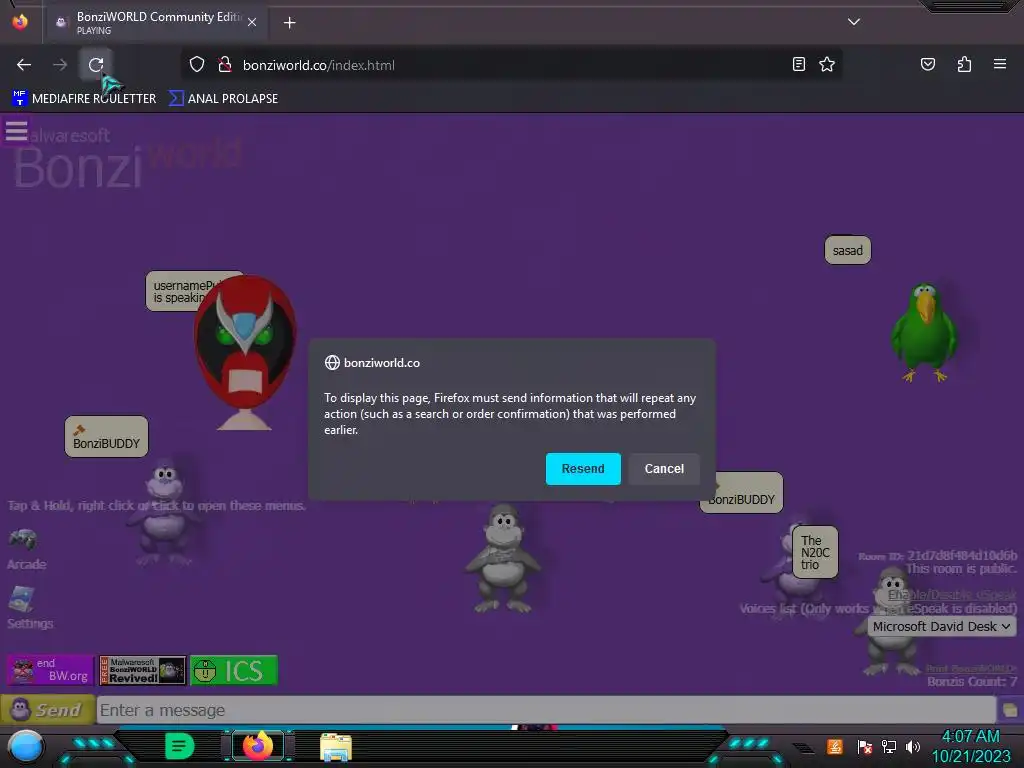Open the tracking protection shield icon
Image resolution: width=1024 pixels, height=768 pixels.
pos(197,65)
